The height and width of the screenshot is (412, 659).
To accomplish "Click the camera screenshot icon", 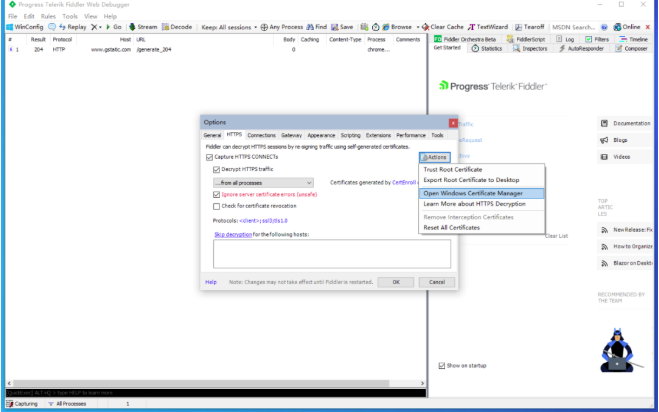I will click(x=364, y=27).
